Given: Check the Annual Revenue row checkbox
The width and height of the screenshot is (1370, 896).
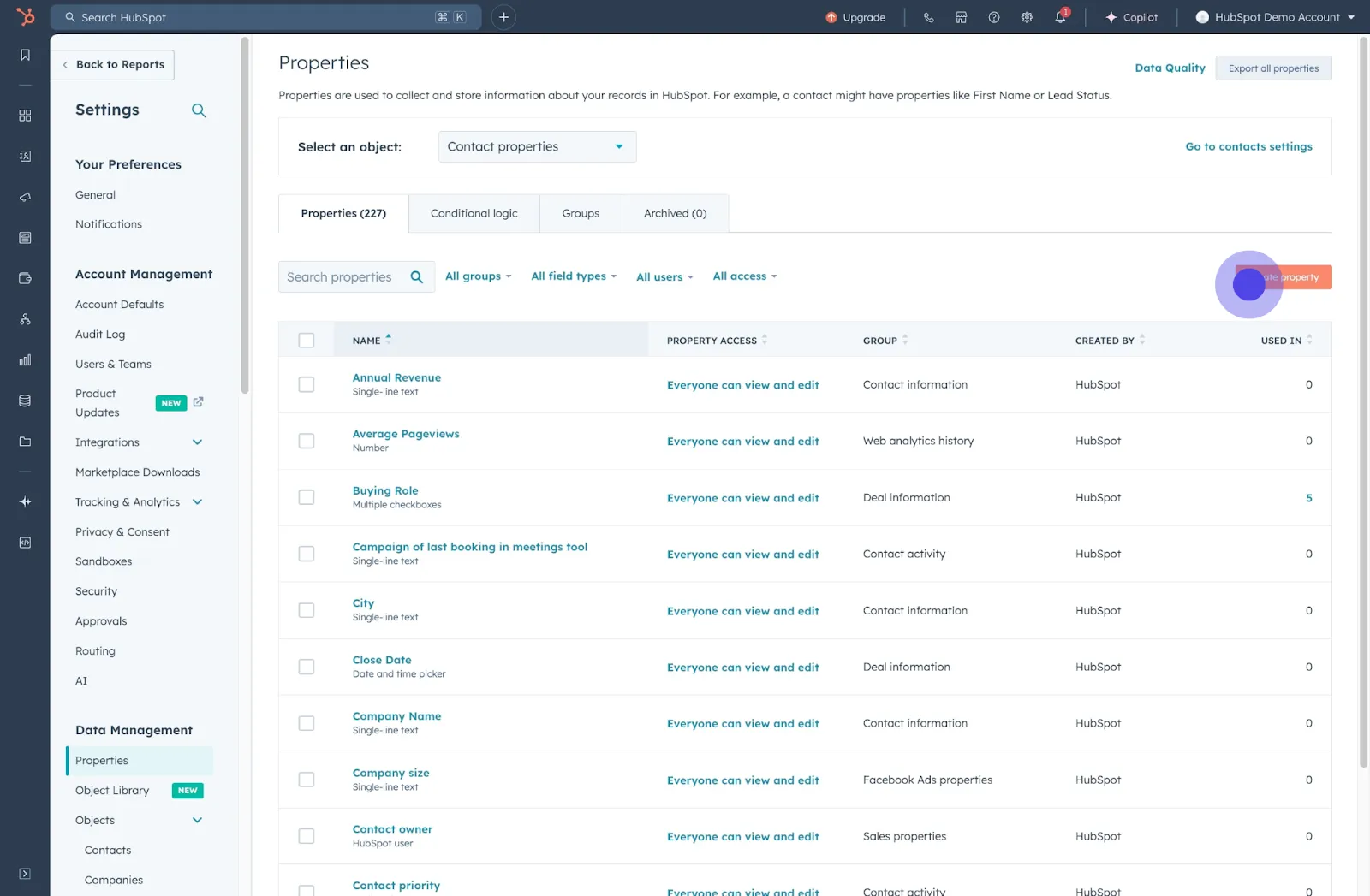Looking at the screenshot, I should pos(307,384).
